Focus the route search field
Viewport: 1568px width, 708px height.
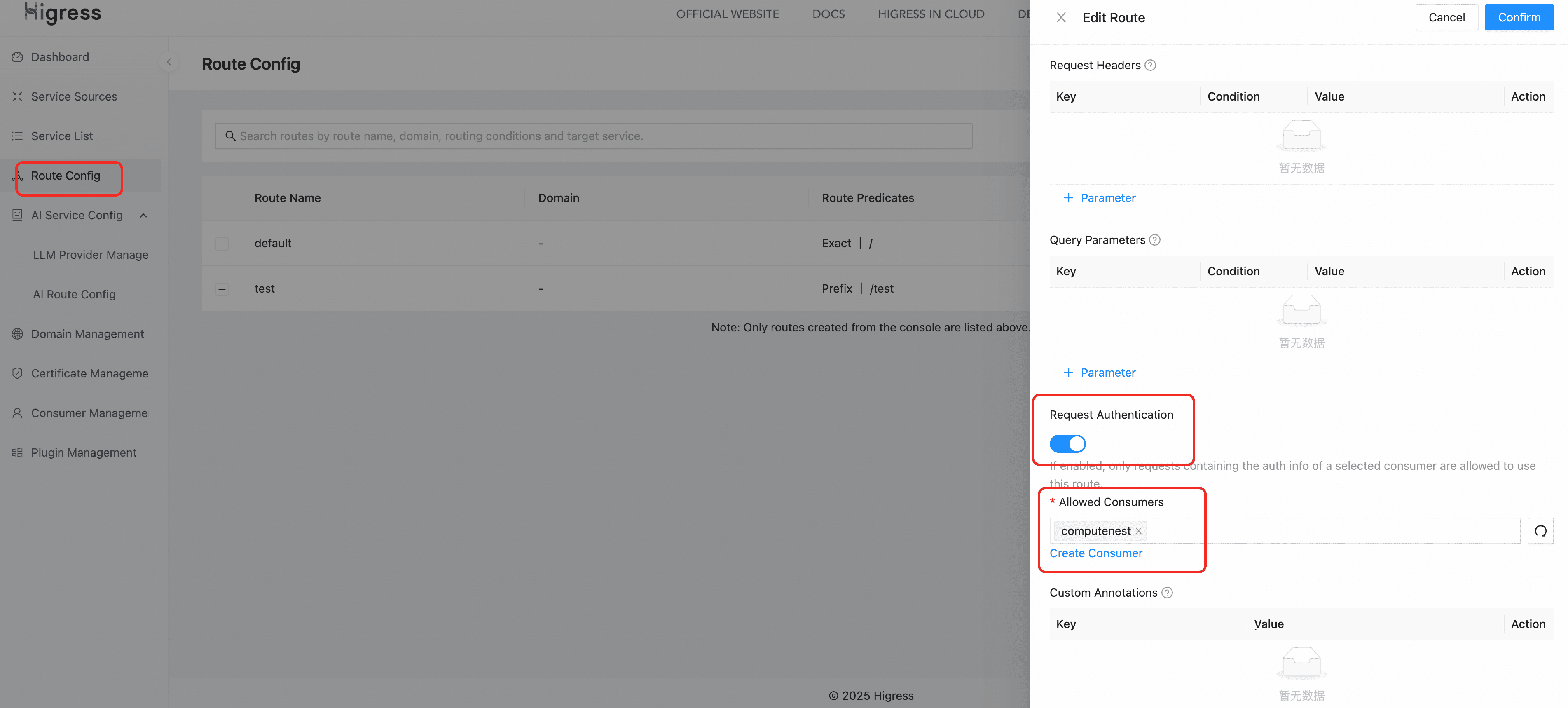pos(594,136)
